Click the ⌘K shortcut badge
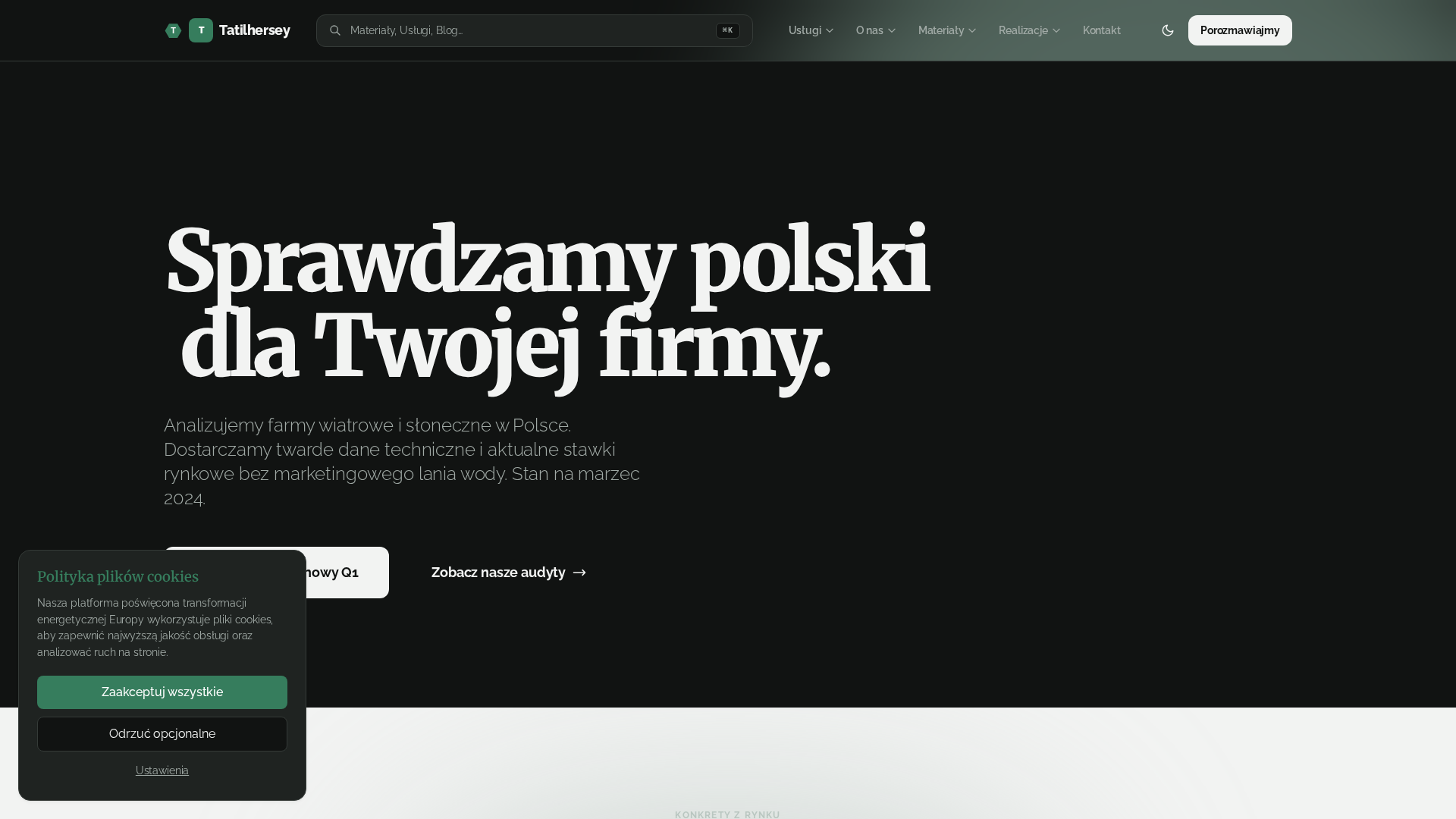This screenshot has width=1456, height=819. pyautogui.click(x=728, y=30)
